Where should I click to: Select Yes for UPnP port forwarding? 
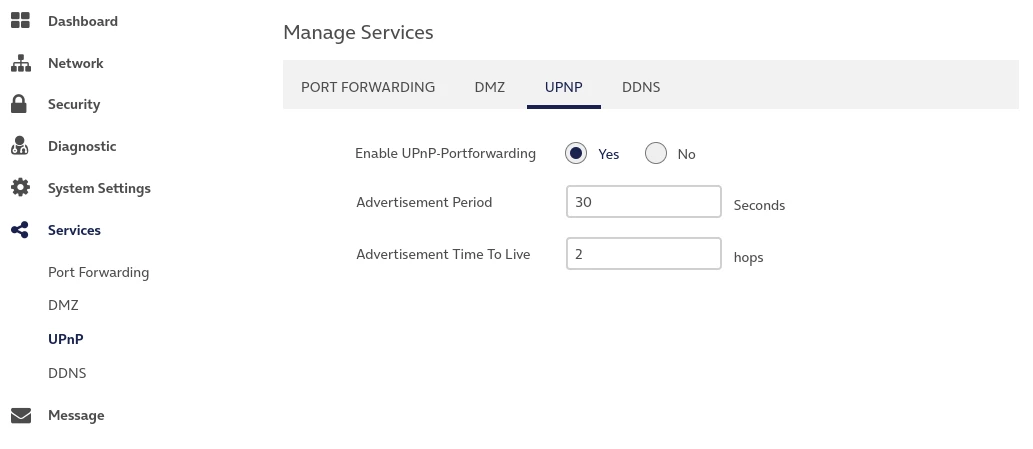[x=576, y=154]
